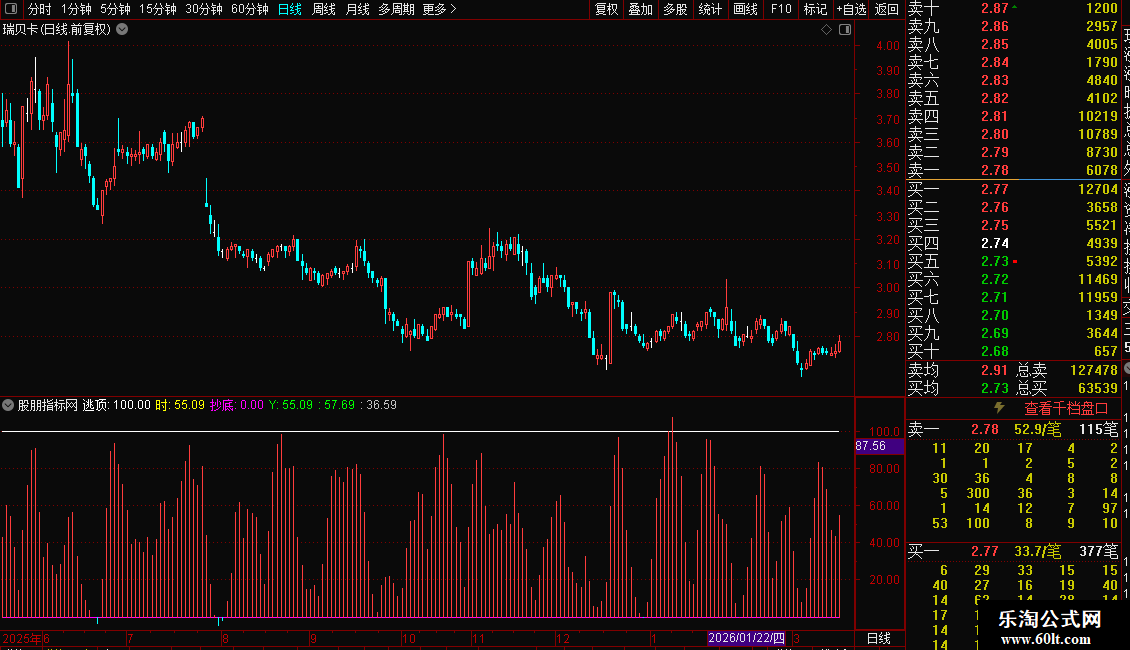
Task: Click the 87.56 indicator value label
Action: (x=878, y=446)
